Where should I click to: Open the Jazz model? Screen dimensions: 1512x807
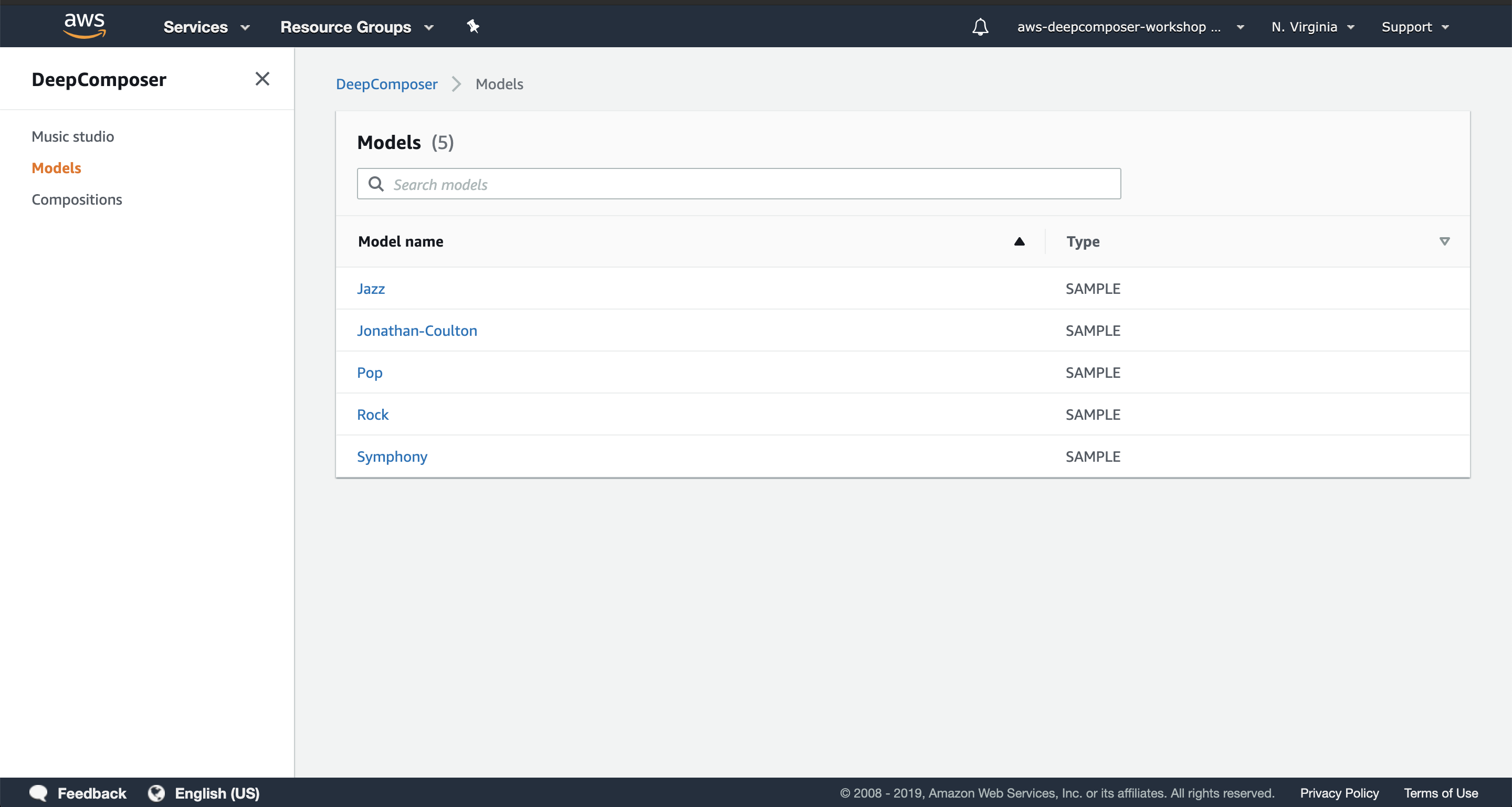pyautogui.click(x=371, y=289)
